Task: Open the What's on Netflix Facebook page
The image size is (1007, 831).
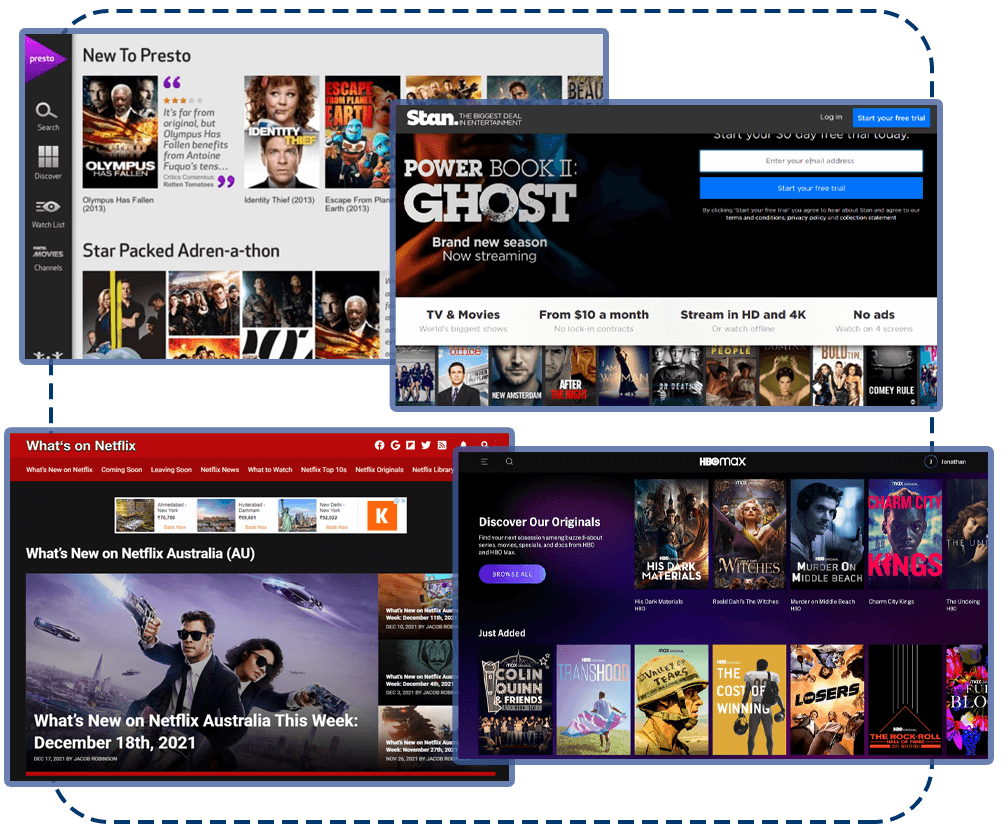Action: click(x=380, y=445)
